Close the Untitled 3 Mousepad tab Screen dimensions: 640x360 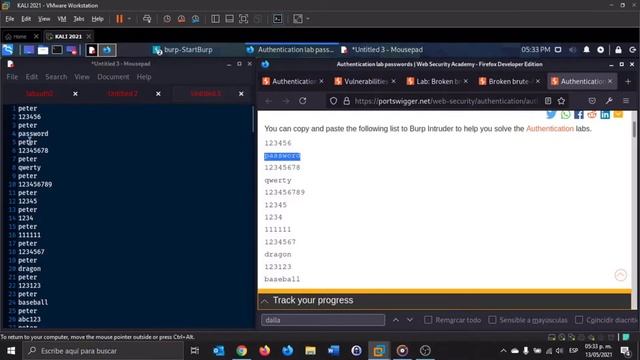point(241,94)
